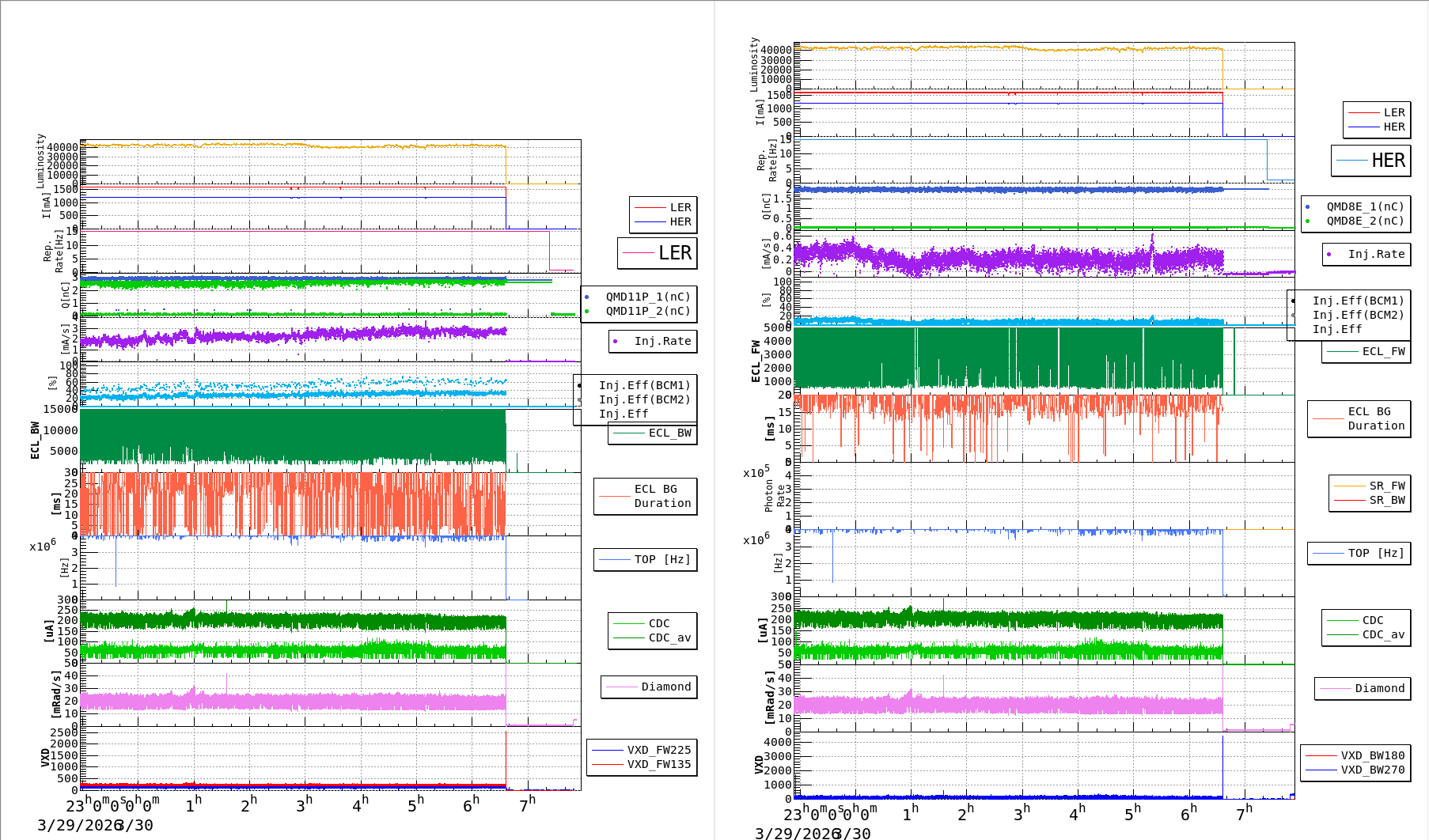Click the QMD8E_2(nC) legend entry
Viewport: 1429px width, 840px height.
tap(1365, 221)
